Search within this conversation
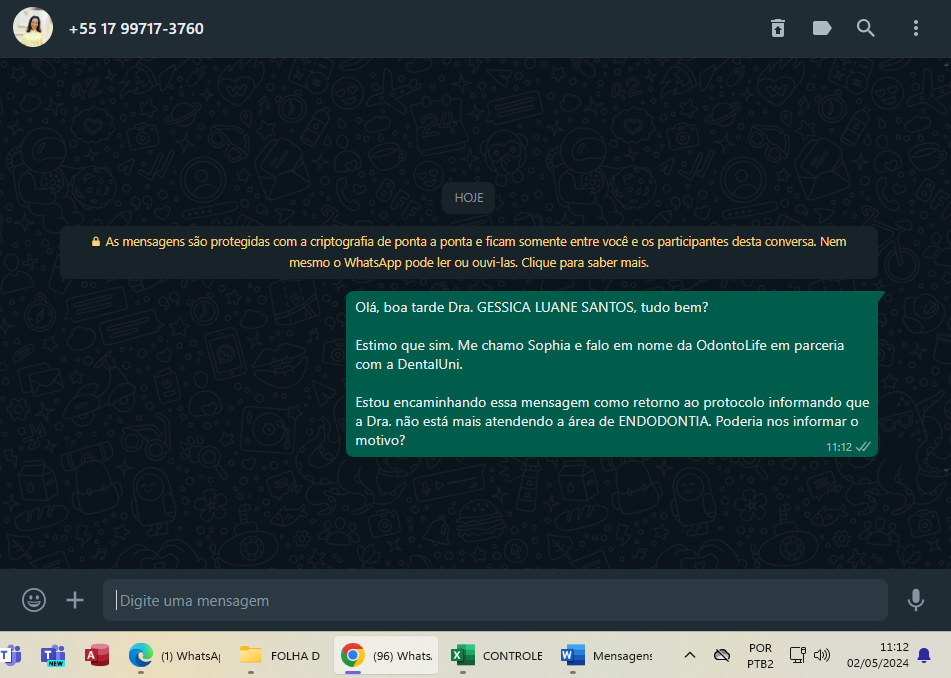The height and width of the screenshot is (678, 951). (x=865, y=28)
